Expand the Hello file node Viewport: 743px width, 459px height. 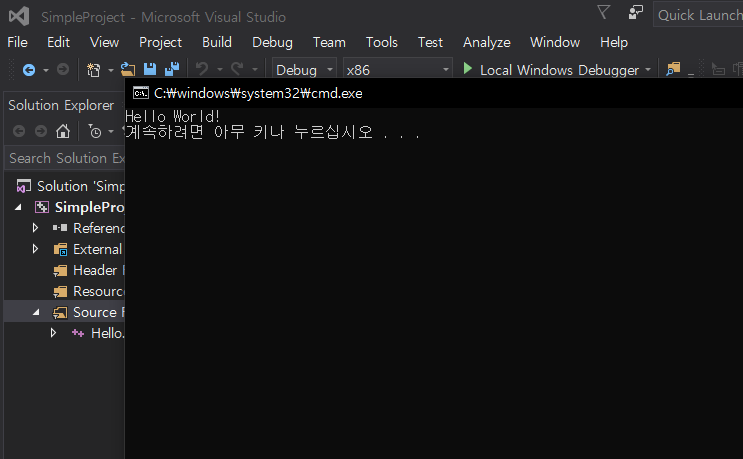pos(53,333)
